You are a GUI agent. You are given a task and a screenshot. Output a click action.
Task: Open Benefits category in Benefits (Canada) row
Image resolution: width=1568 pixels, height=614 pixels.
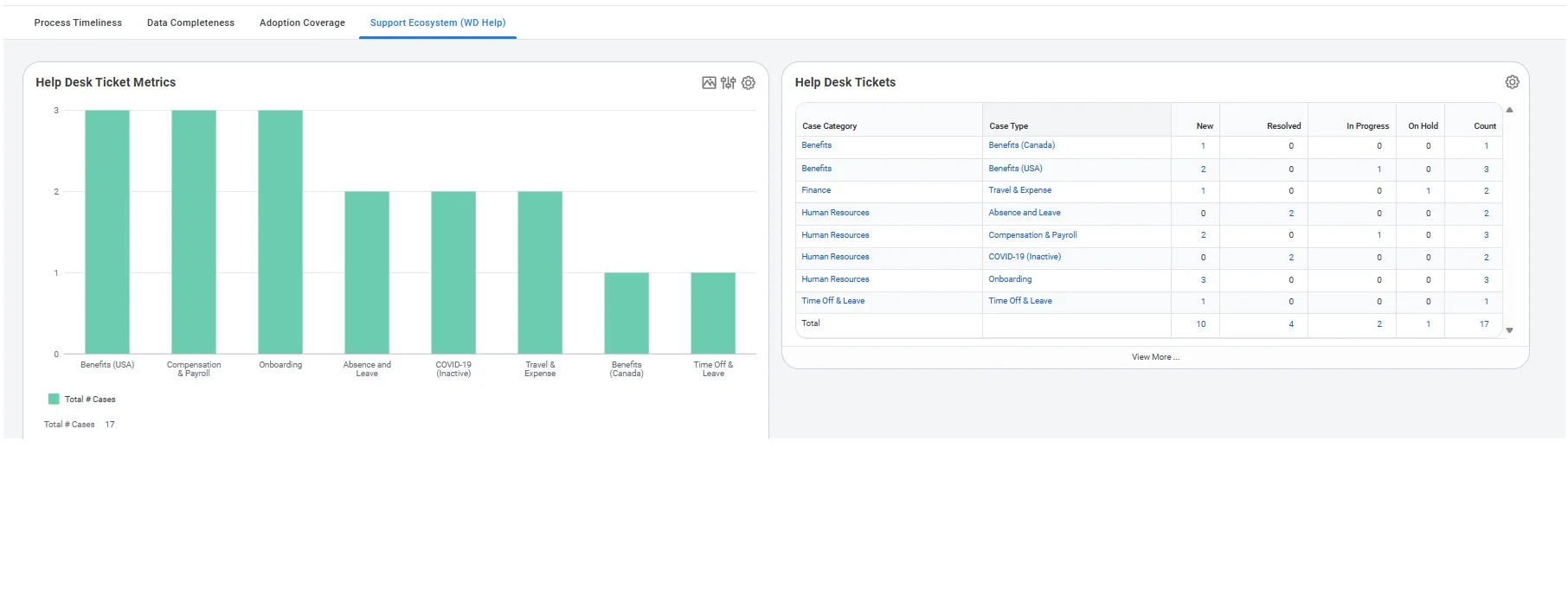(817, 145)
